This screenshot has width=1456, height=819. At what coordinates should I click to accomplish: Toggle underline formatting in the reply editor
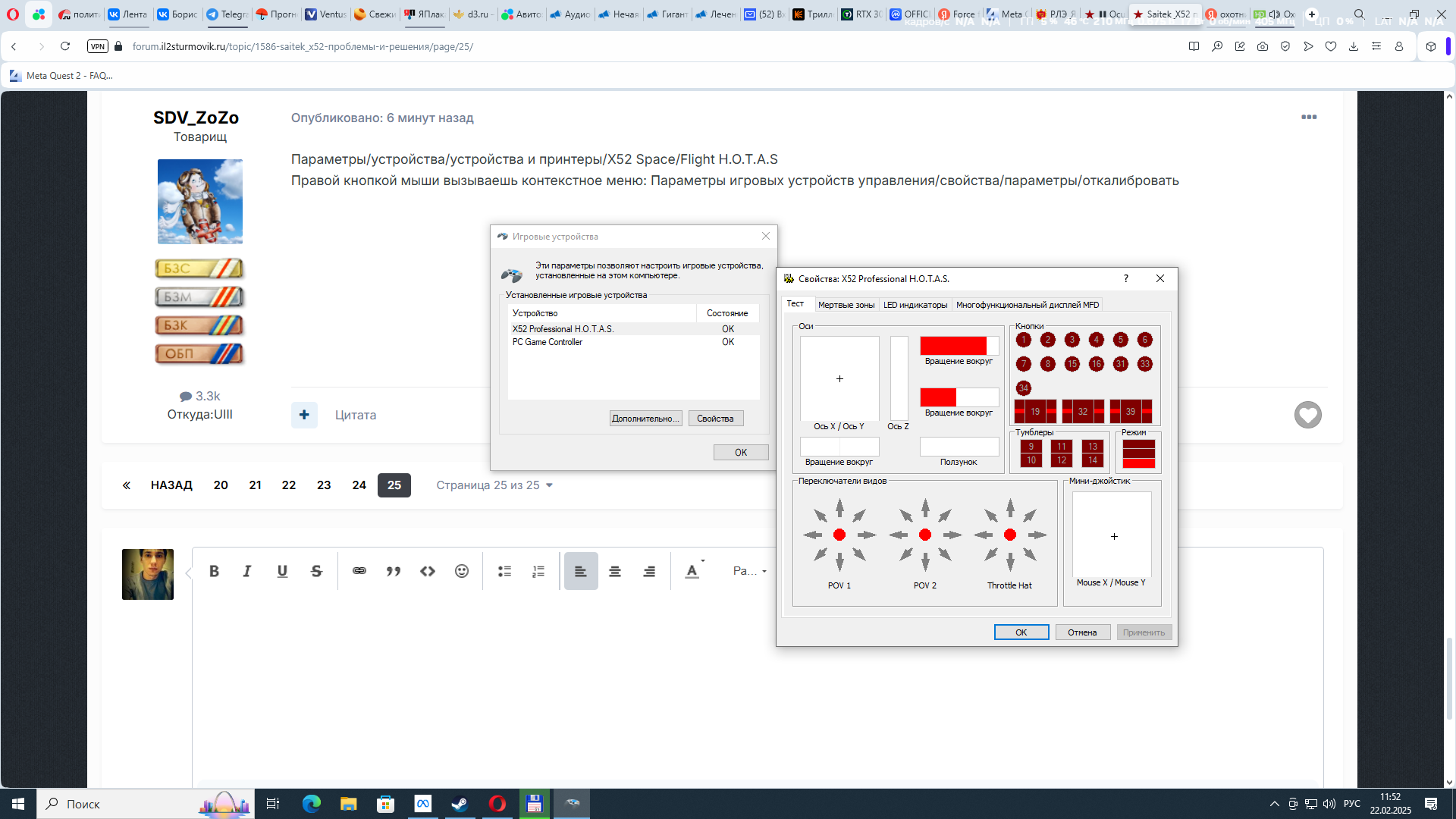click(282, 571)
